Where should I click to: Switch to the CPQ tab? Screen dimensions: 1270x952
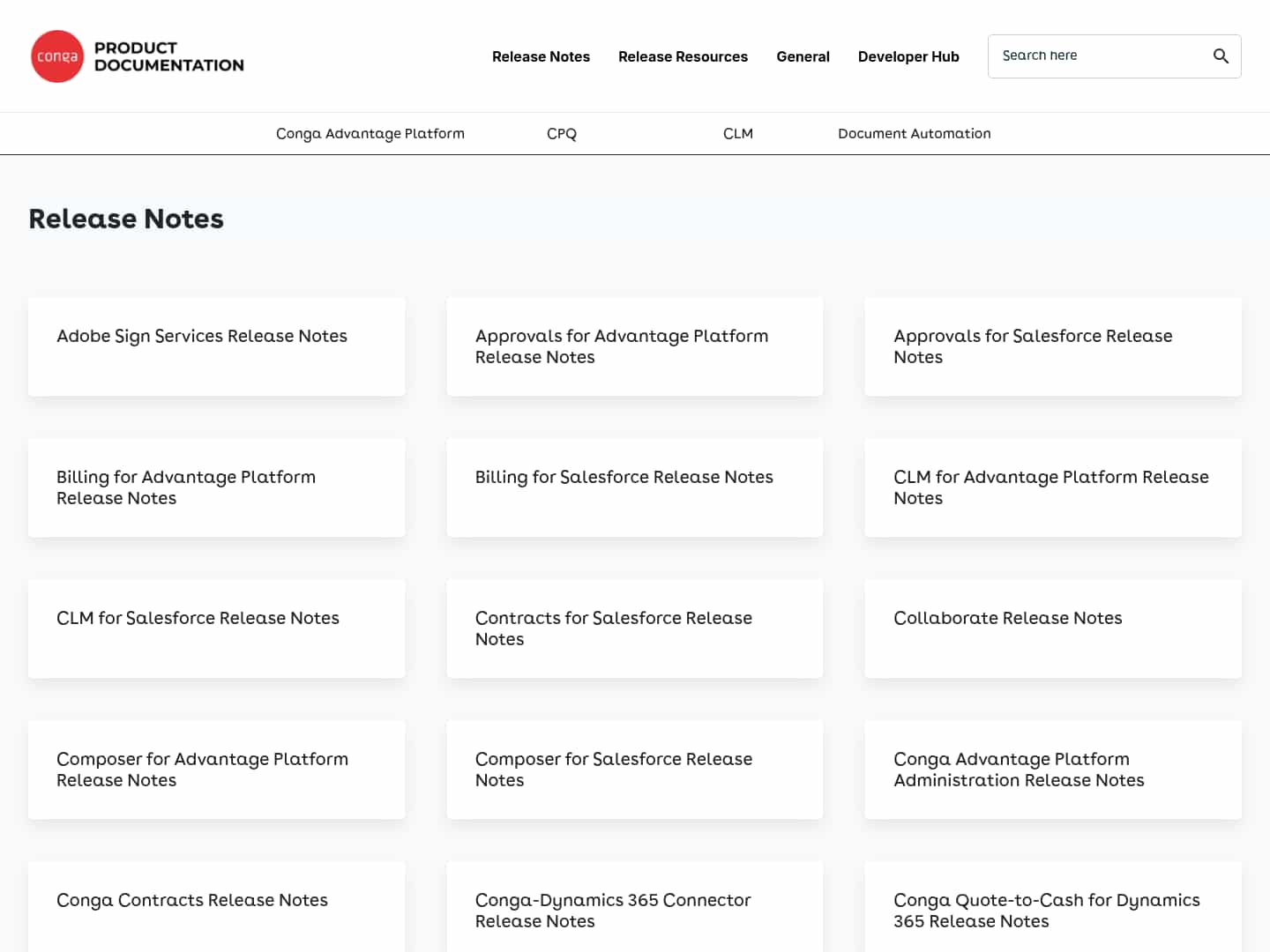(x=562, y=133)
